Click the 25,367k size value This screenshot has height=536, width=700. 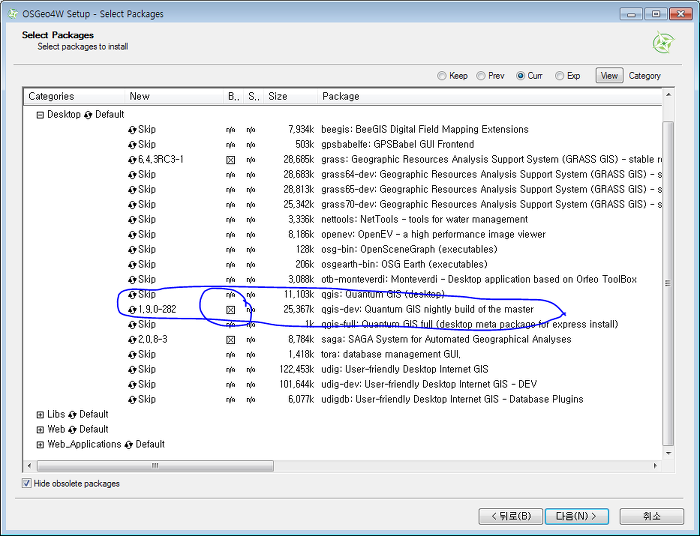(x=299, y=309)
